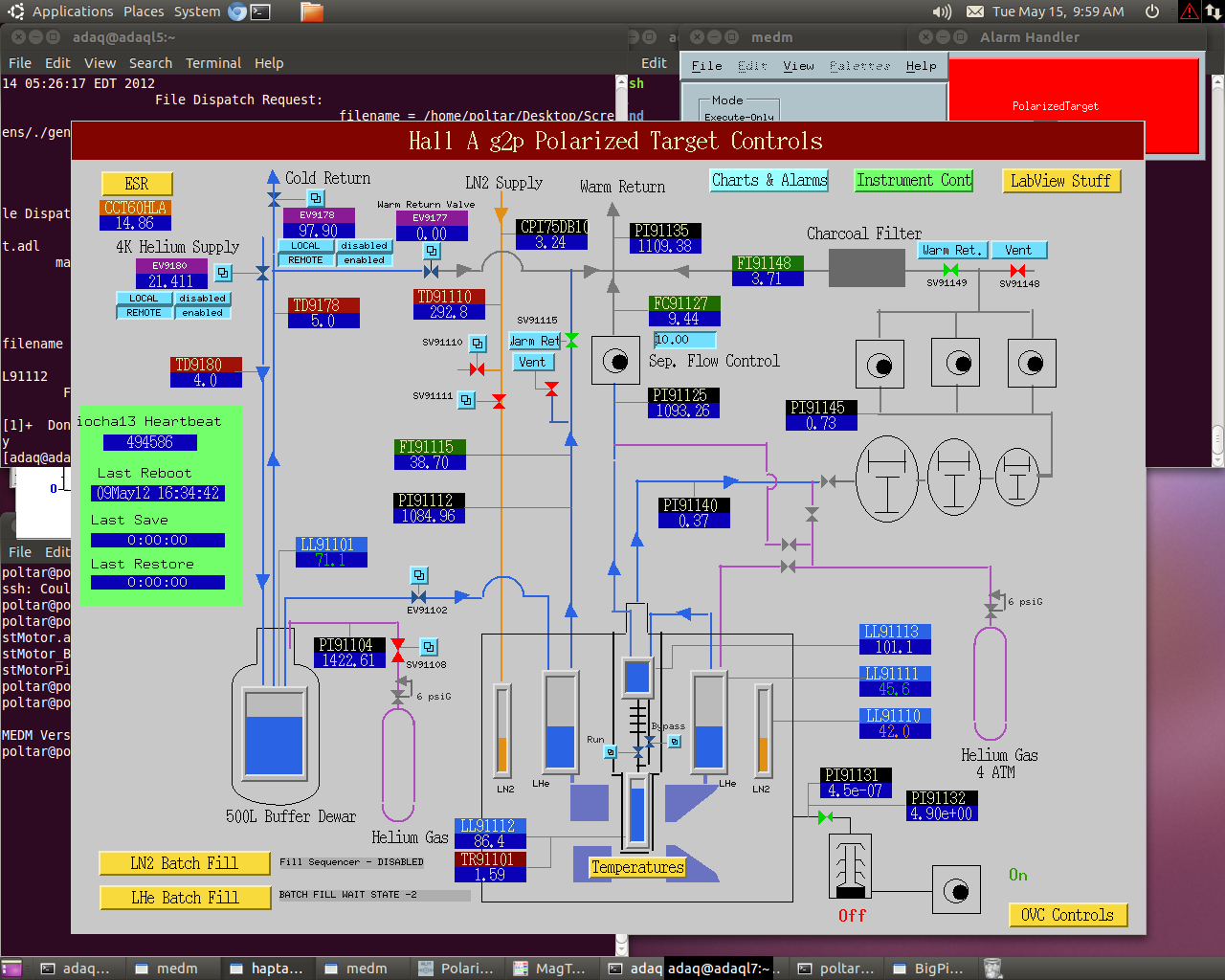Image resolution: width=1225 pixels, height=980 pixels.
Task: Click the pump symbol next to On label
Action: click(x=956, y=891)
